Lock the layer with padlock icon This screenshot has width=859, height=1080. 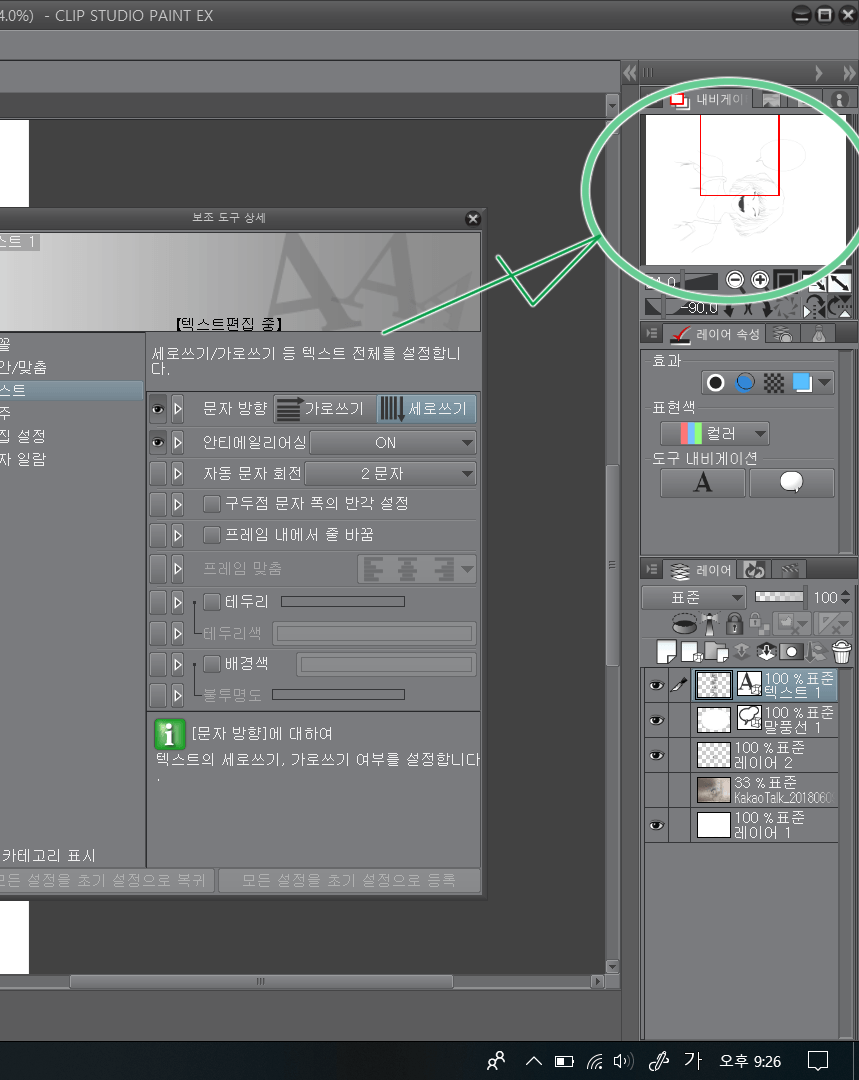734,624
